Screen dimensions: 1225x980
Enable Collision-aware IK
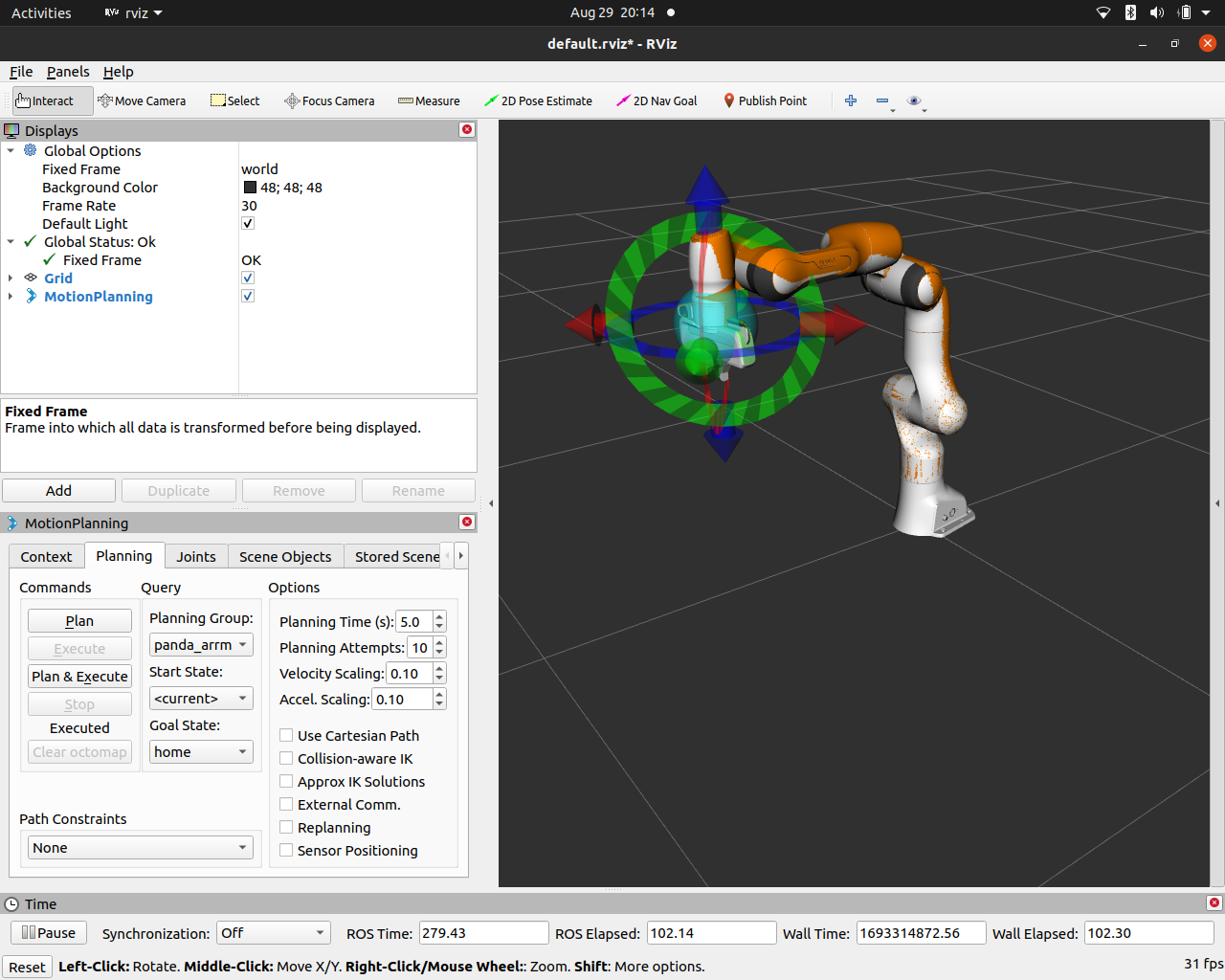pyautogui.click(x=286, y=758)
